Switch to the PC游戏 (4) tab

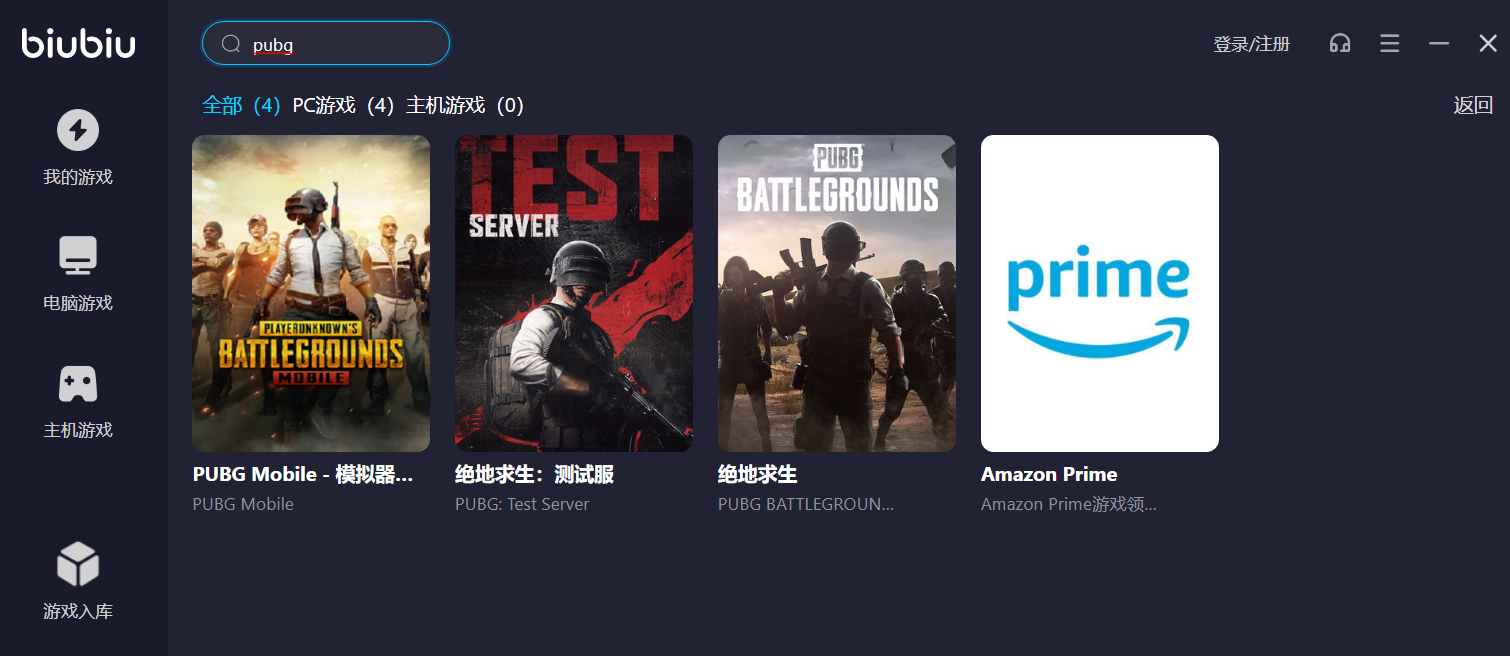point(343,105)
